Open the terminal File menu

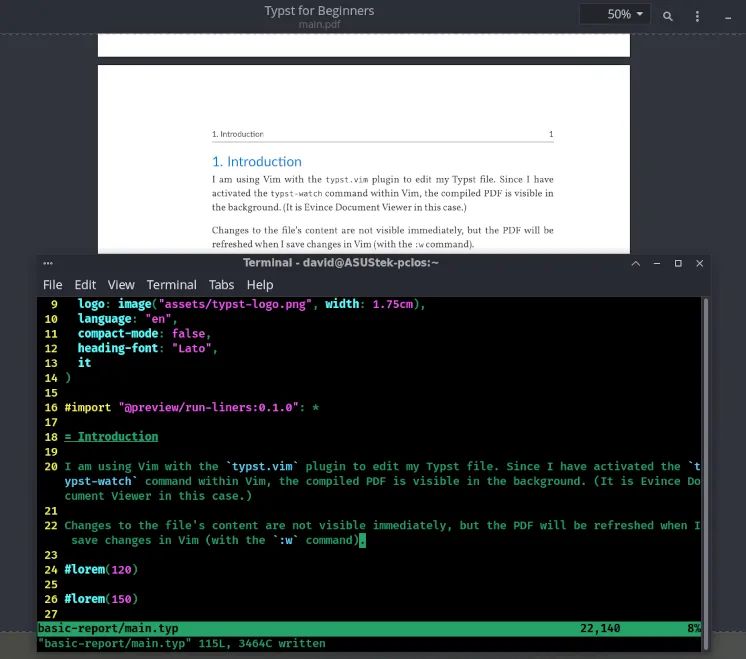52,285
